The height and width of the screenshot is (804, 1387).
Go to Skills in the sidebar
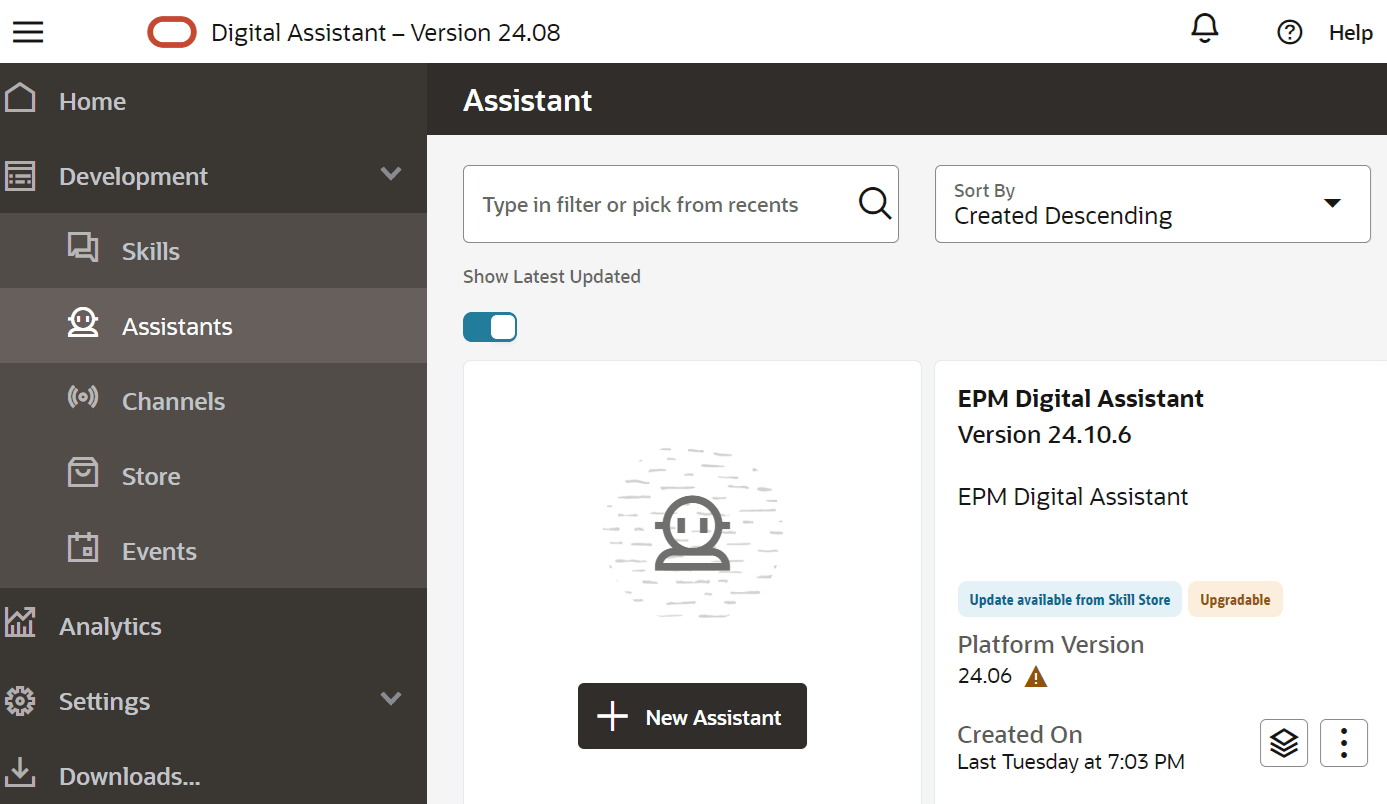click(x=151, y=251)
